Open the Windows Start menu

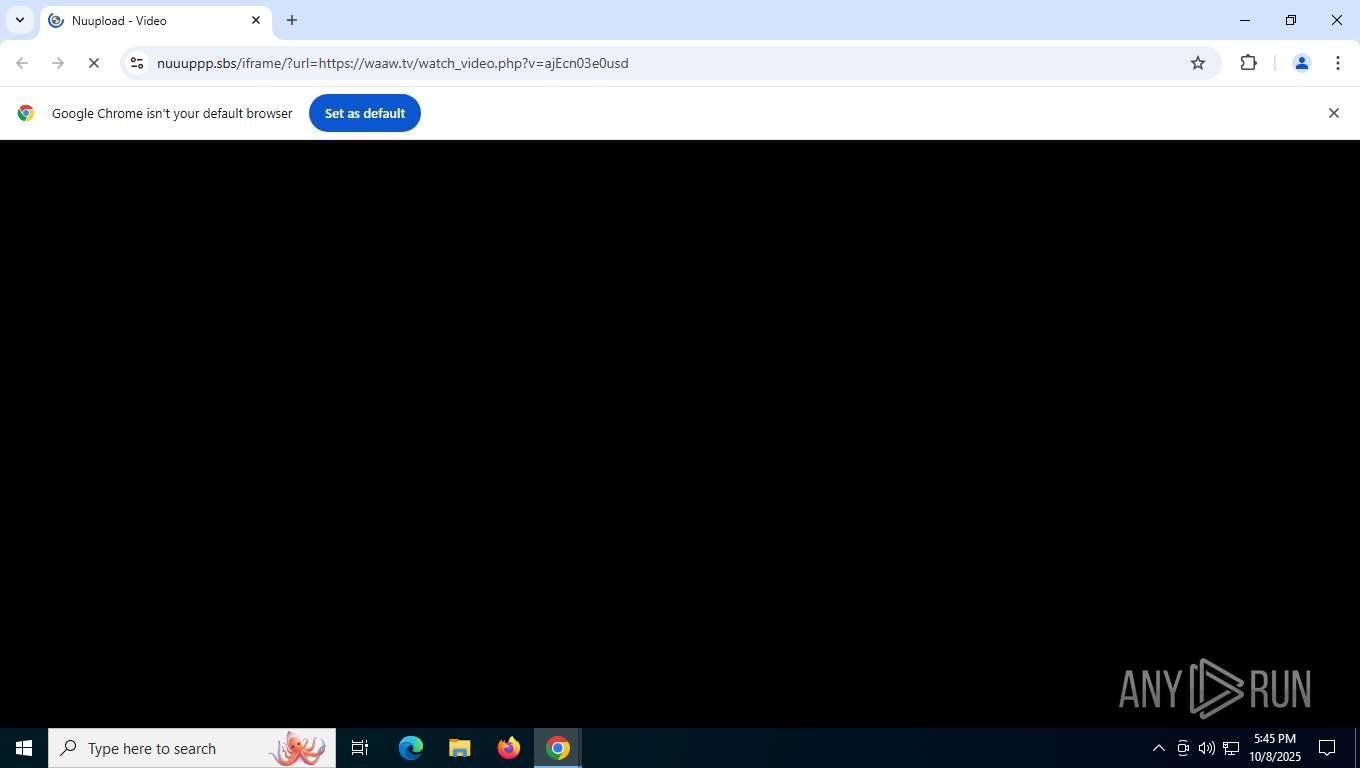(24, 748)
